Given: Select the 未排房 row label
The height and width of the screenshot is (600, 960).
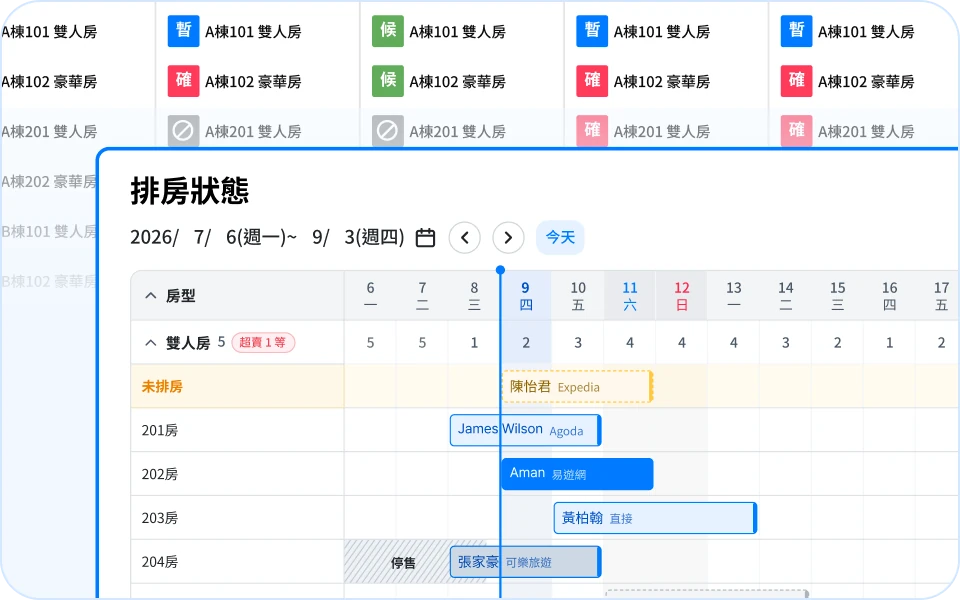Looking at the screenshot, I should point(162,386).
